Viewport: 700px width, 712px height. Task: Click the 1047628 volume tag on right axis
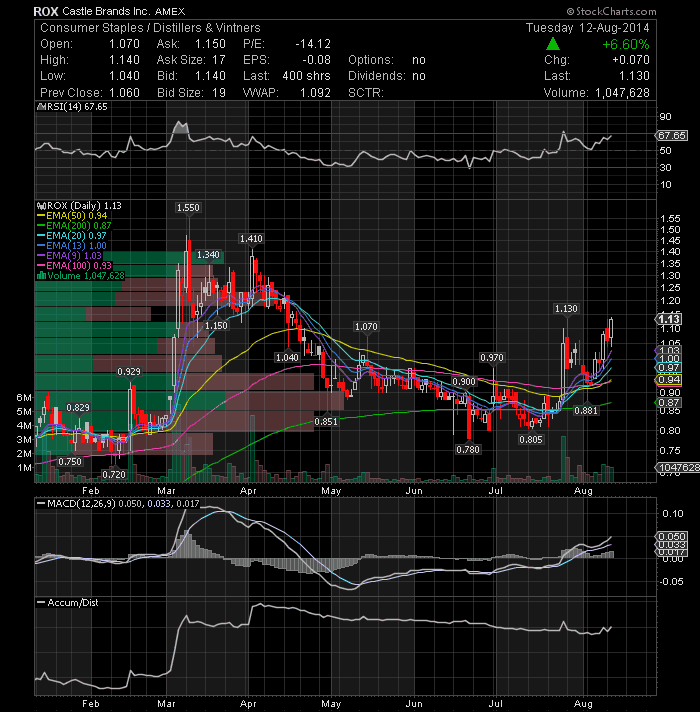(678, 467)
